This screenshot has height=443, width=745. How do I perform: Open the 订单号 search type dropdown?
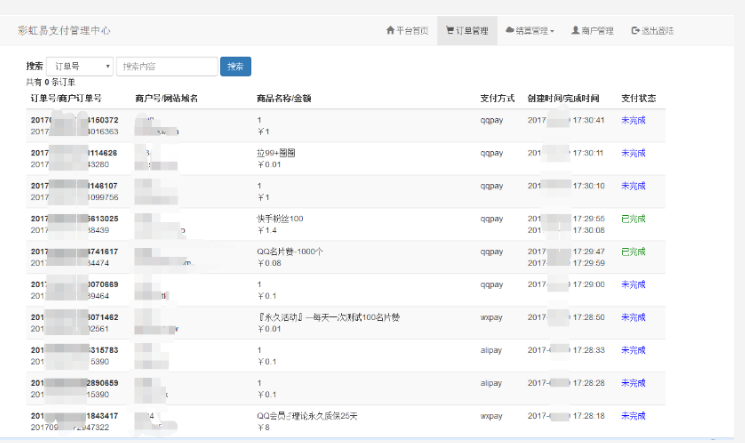coord(80,66)
